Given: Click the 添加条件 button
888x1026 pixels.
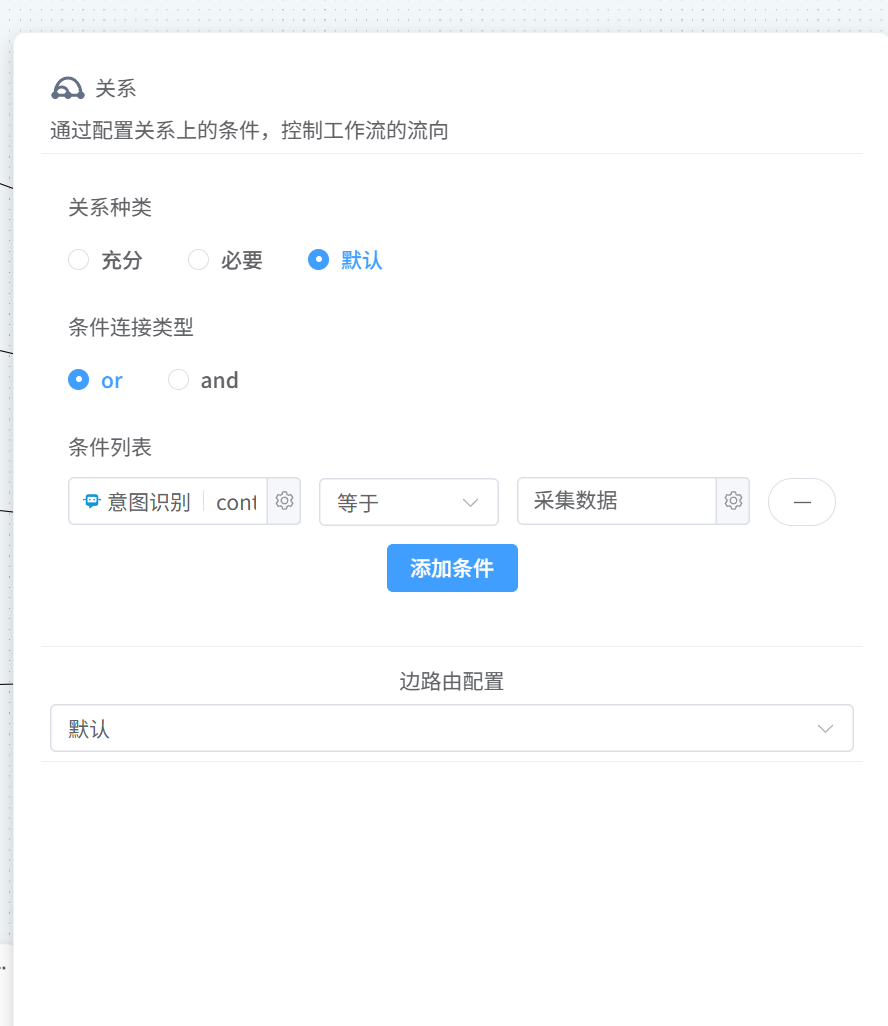Looking at the screenshot, I should click(x=452, y=567).
